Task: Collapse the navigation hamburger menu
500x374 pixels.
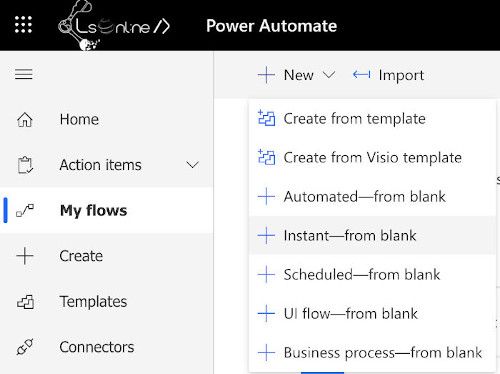Action: 24,74
